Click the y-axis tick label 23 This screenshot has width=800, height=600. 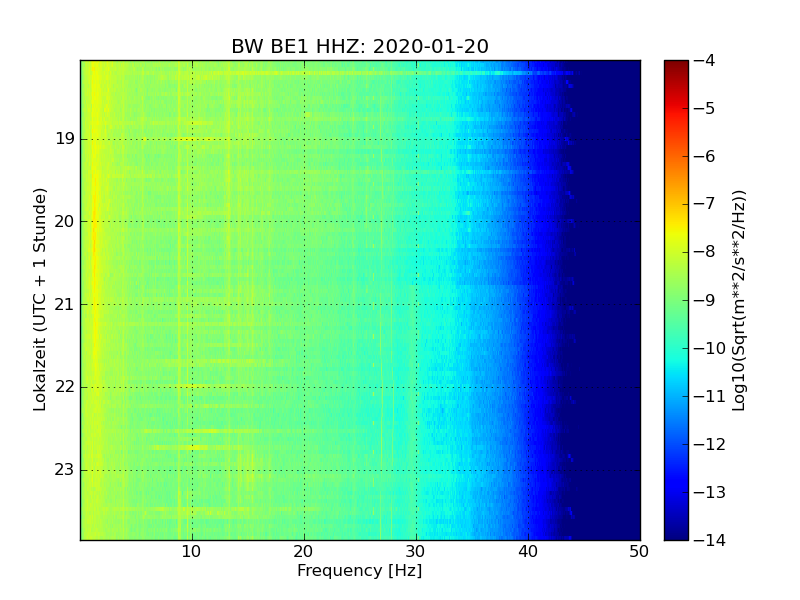(65, 470)
